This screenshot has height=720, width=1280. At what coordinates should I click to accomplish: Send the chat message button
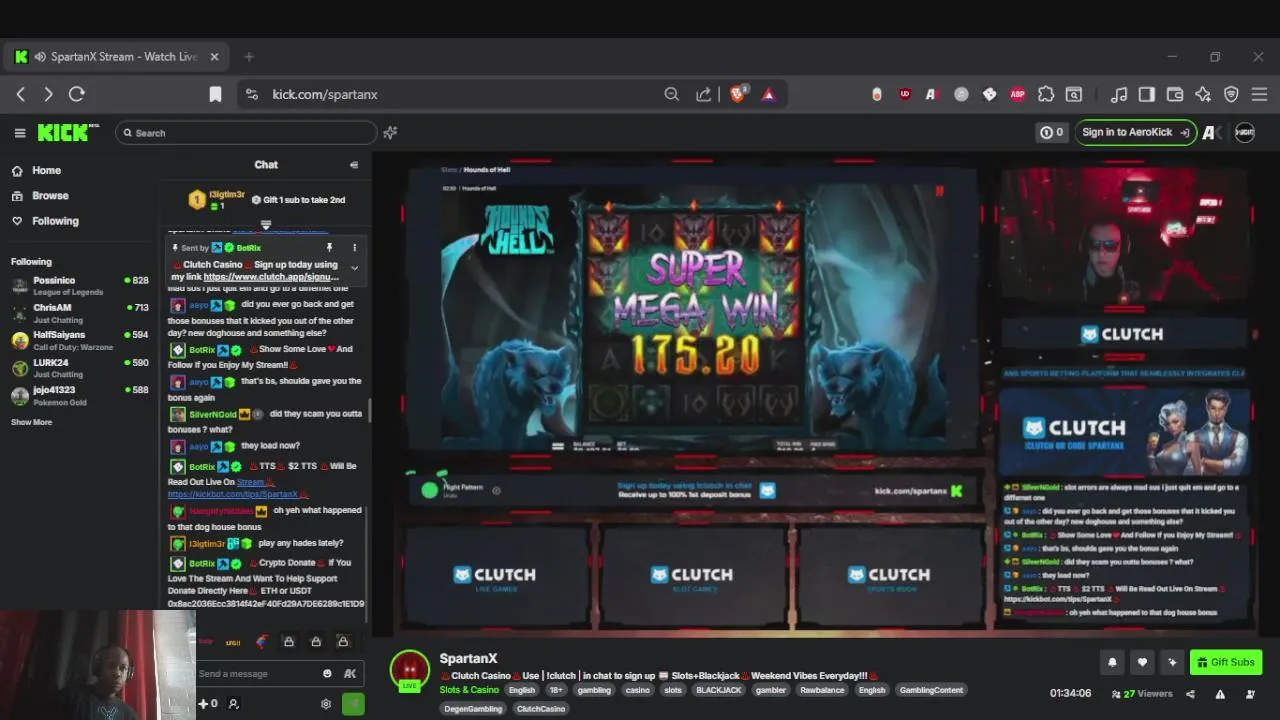[x=353, y=704]
